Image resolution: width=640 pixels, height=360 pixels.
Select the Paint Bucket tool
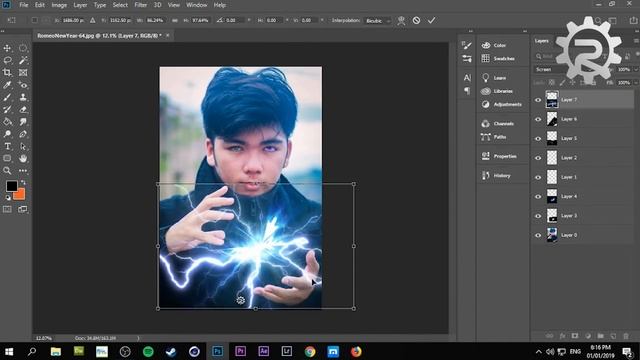click(x=7, y=122)
